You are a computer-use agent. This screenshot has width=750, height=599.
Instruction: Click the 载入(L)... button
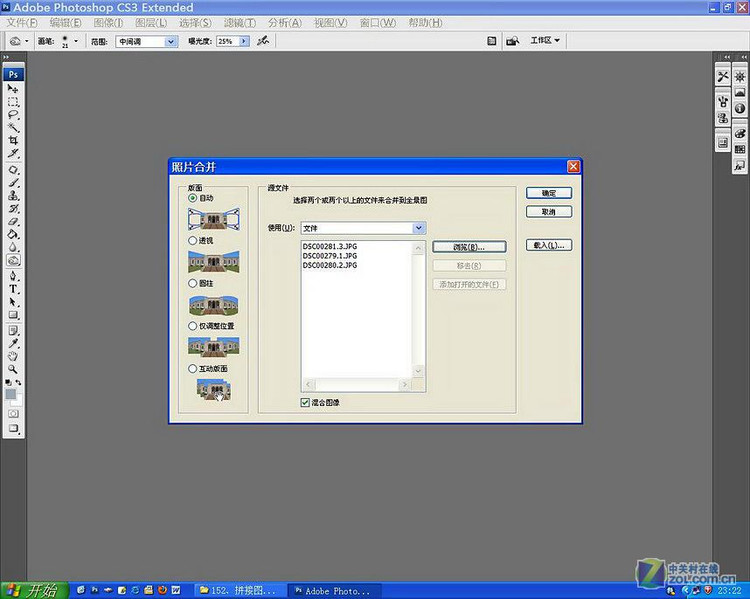click(x=549, y=245)
